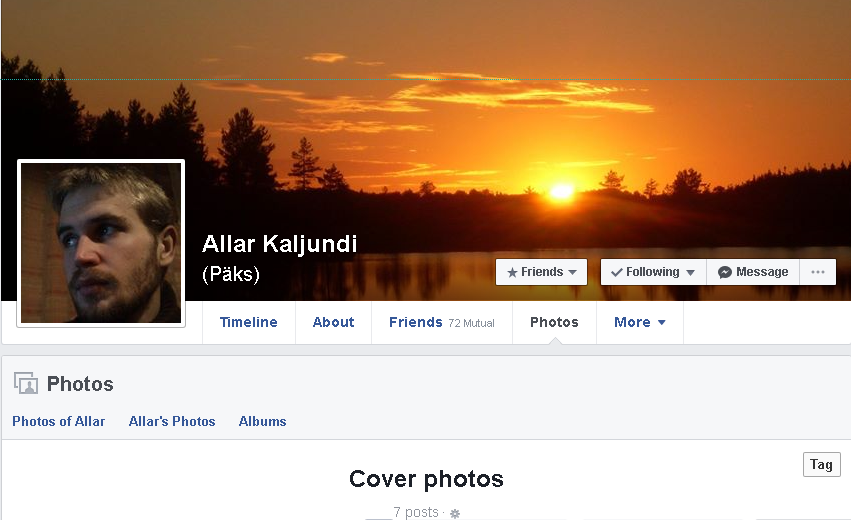Open the three-dots more actions menu
This screenshot has width=851, height=520.
point(817,272)
